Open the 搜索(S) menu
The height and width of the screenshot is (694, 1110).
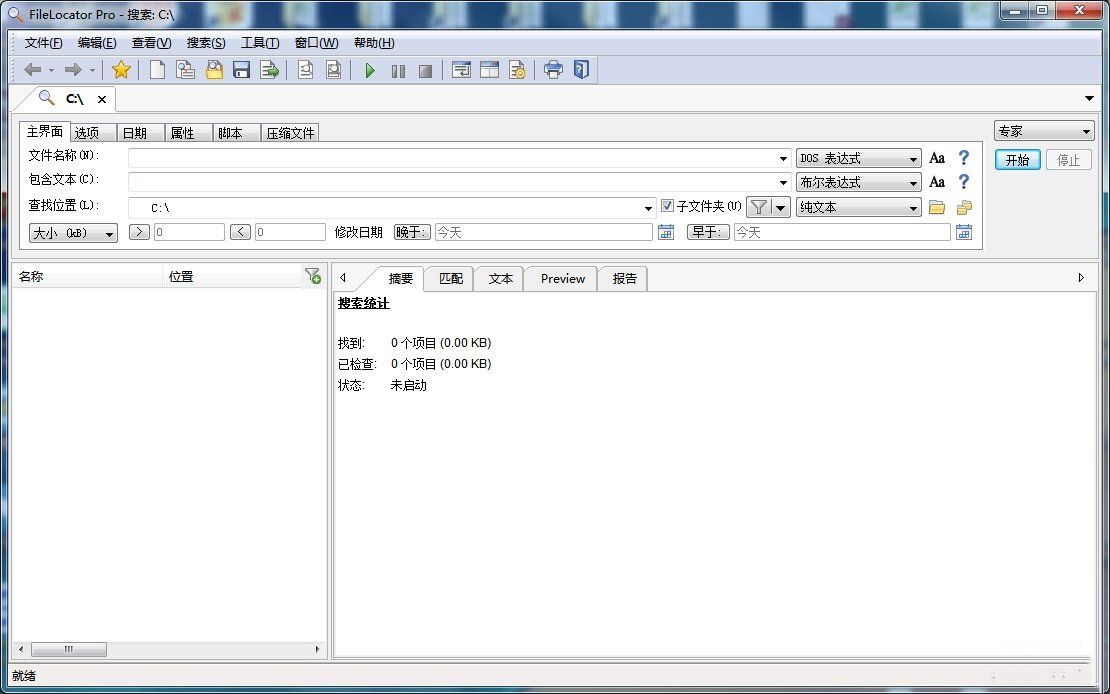point(206,43)
